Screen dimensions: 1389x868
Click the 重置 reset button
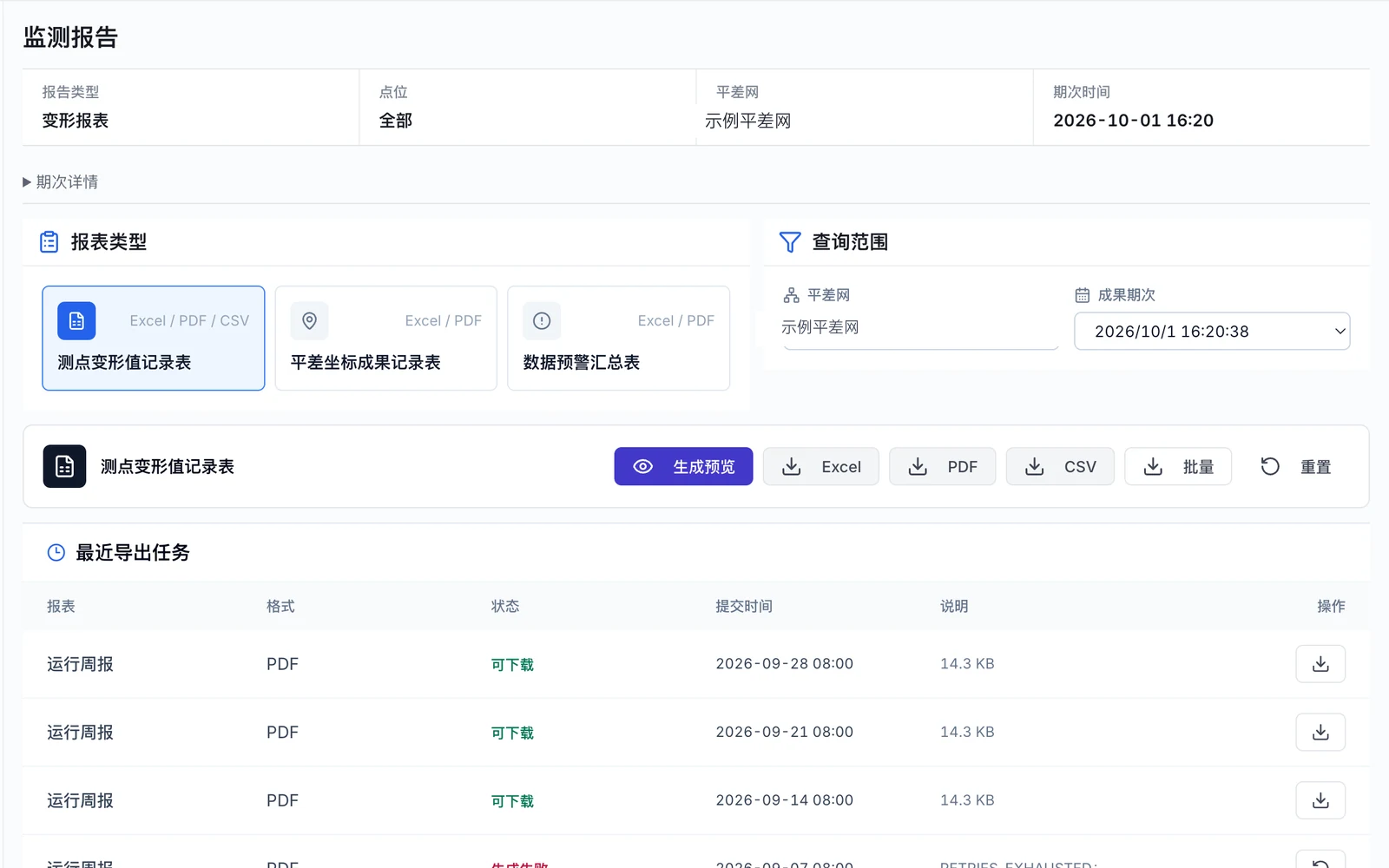click(1296, 467)
